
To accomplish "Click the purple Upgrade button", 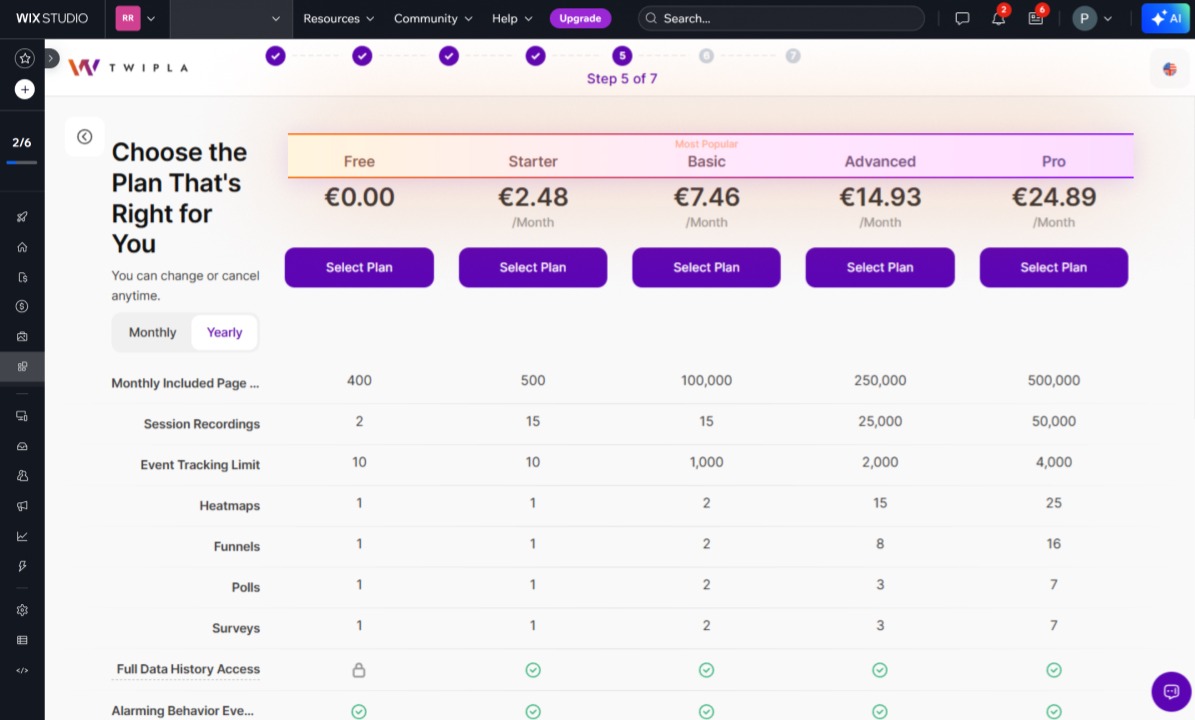I will (580, 19).
